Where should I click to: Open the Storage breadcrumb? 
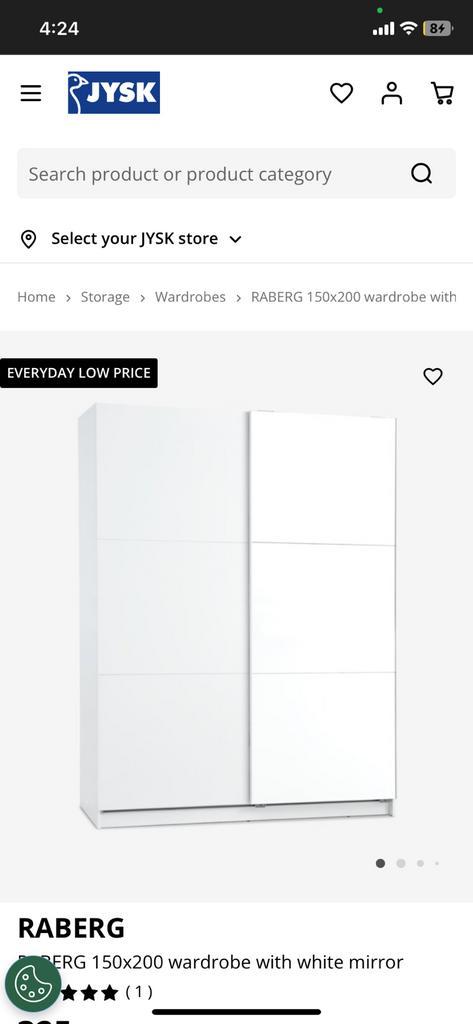pyautogui.click(x=105, y=297)
